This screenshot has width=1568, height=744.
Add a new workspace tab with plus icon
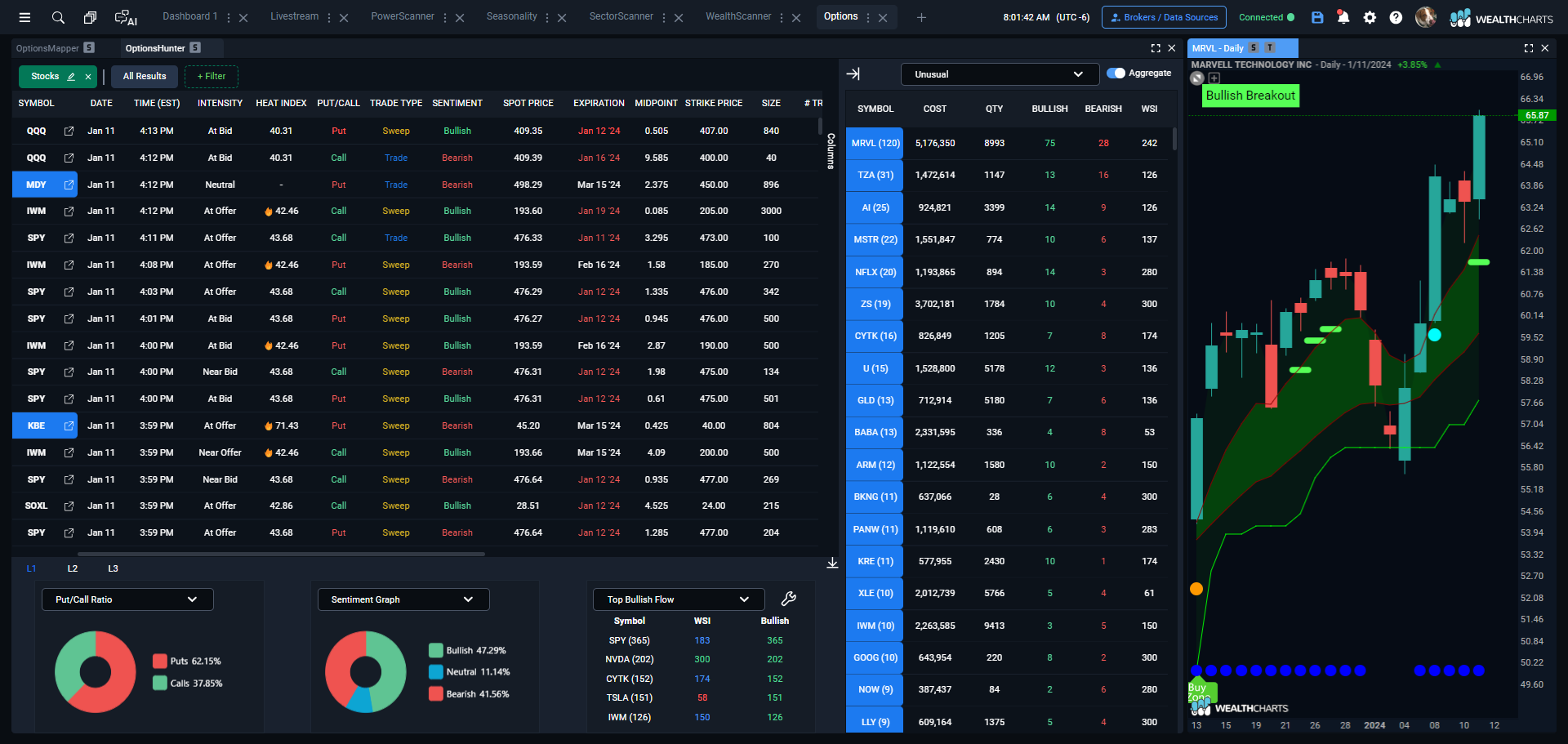pyautogui.click(x=921, y=17)
